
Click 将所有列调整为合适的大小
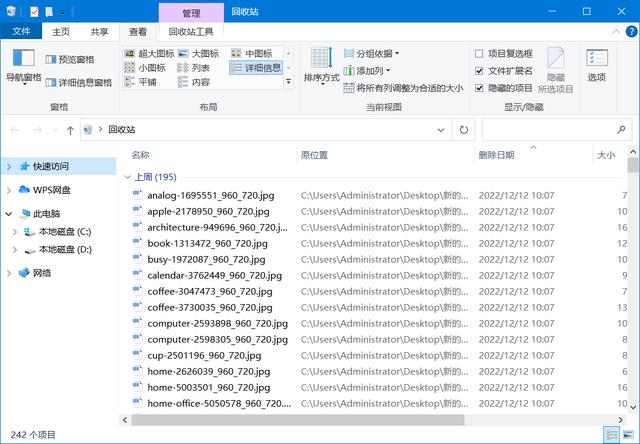tap(403, 88)
